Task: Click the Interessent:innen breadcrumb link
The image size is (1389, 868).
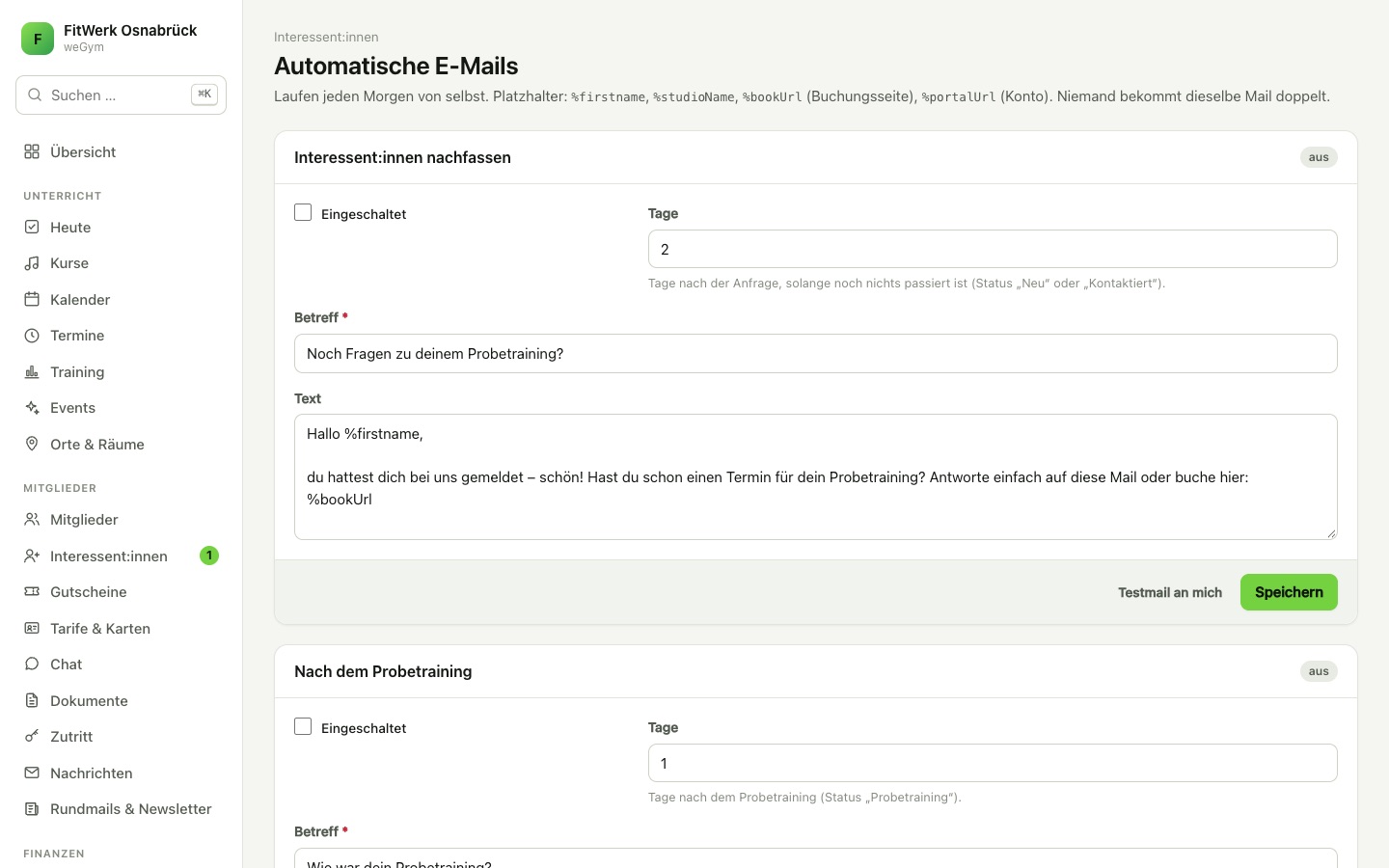Action: [326, 37]
